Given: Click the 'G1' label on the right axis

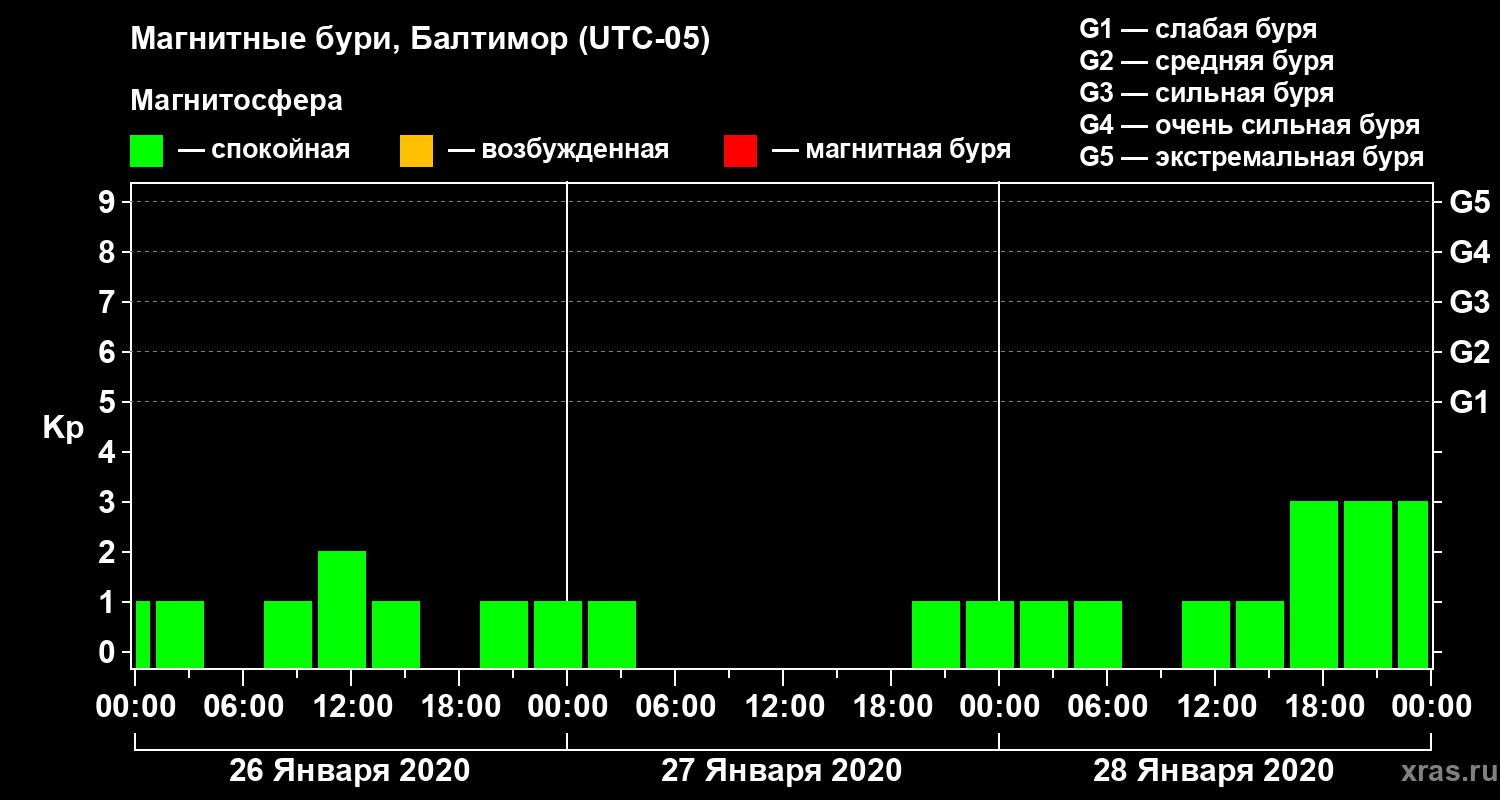Looking at the screenshot, I should click(x=1469, y=402).
